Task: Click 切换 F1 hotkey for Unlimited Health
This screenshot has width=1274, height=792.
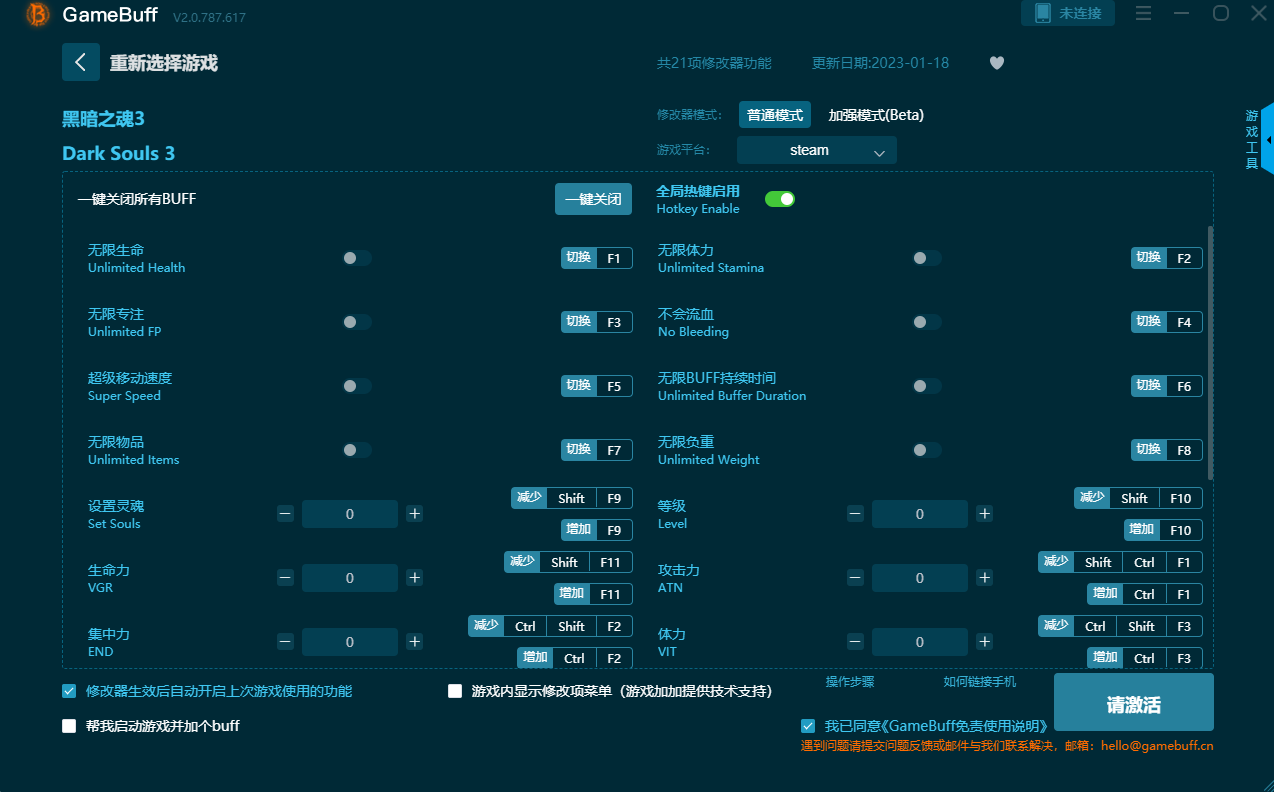Action: (x=597, y=258)
